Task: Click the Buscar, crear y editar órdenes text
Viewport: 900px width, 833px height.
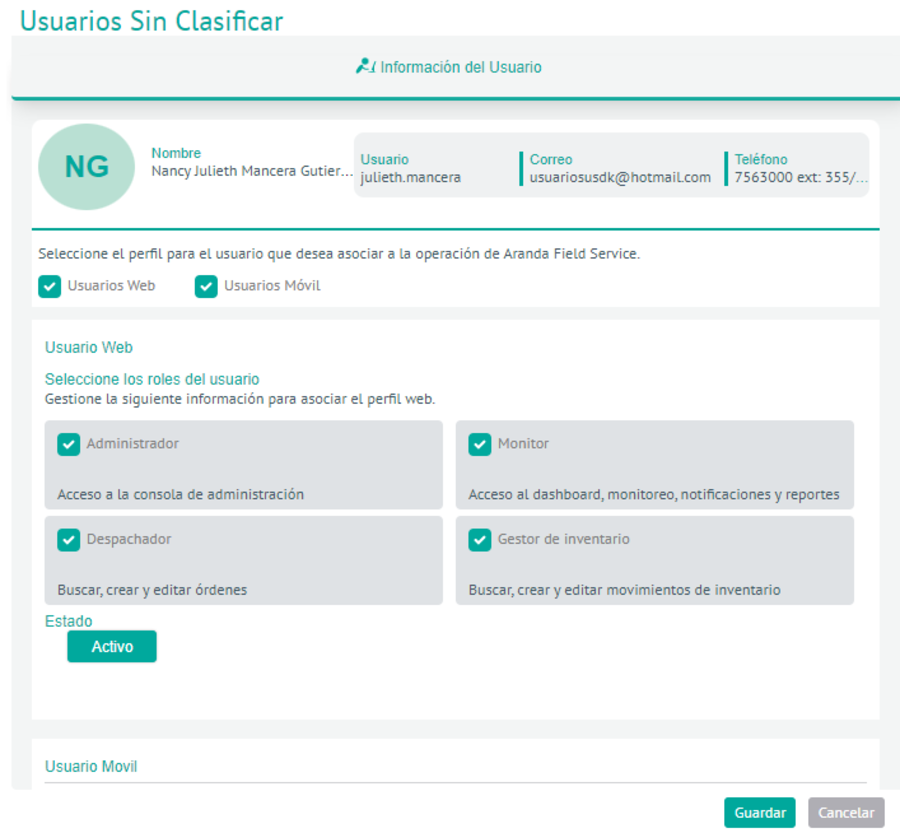Action: coord(152,590)
